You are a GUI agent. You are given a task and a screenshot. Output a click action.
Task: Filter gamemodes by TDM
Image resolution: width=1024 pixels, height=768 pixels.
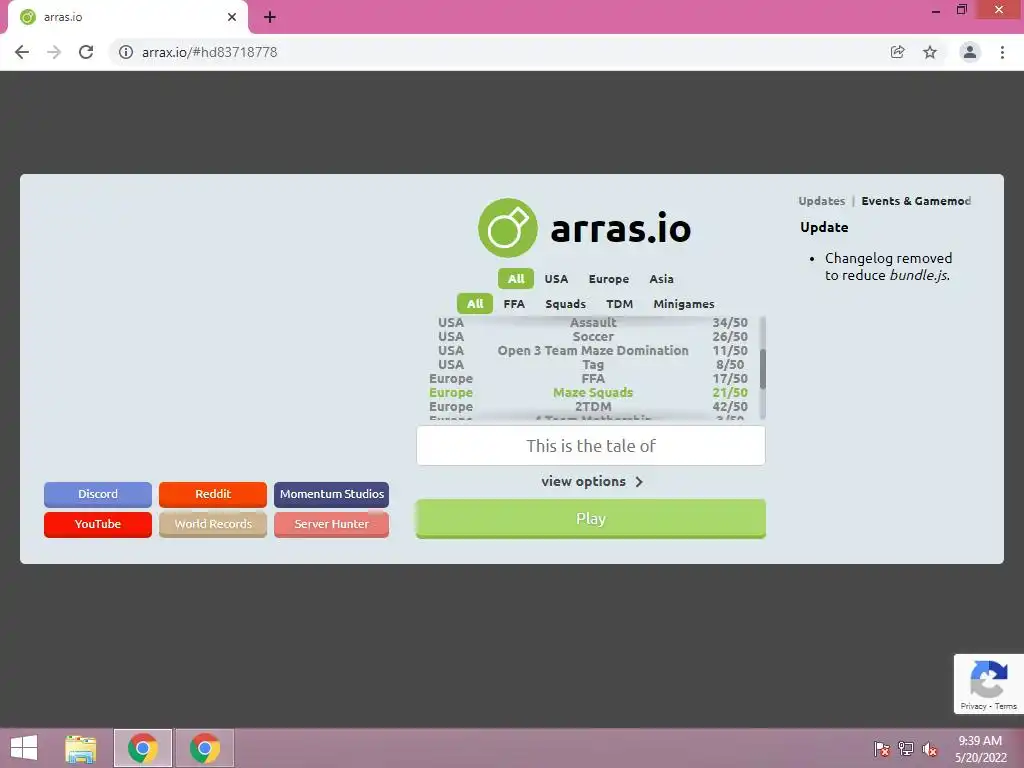pyautogui.click(x=619, y=304)
